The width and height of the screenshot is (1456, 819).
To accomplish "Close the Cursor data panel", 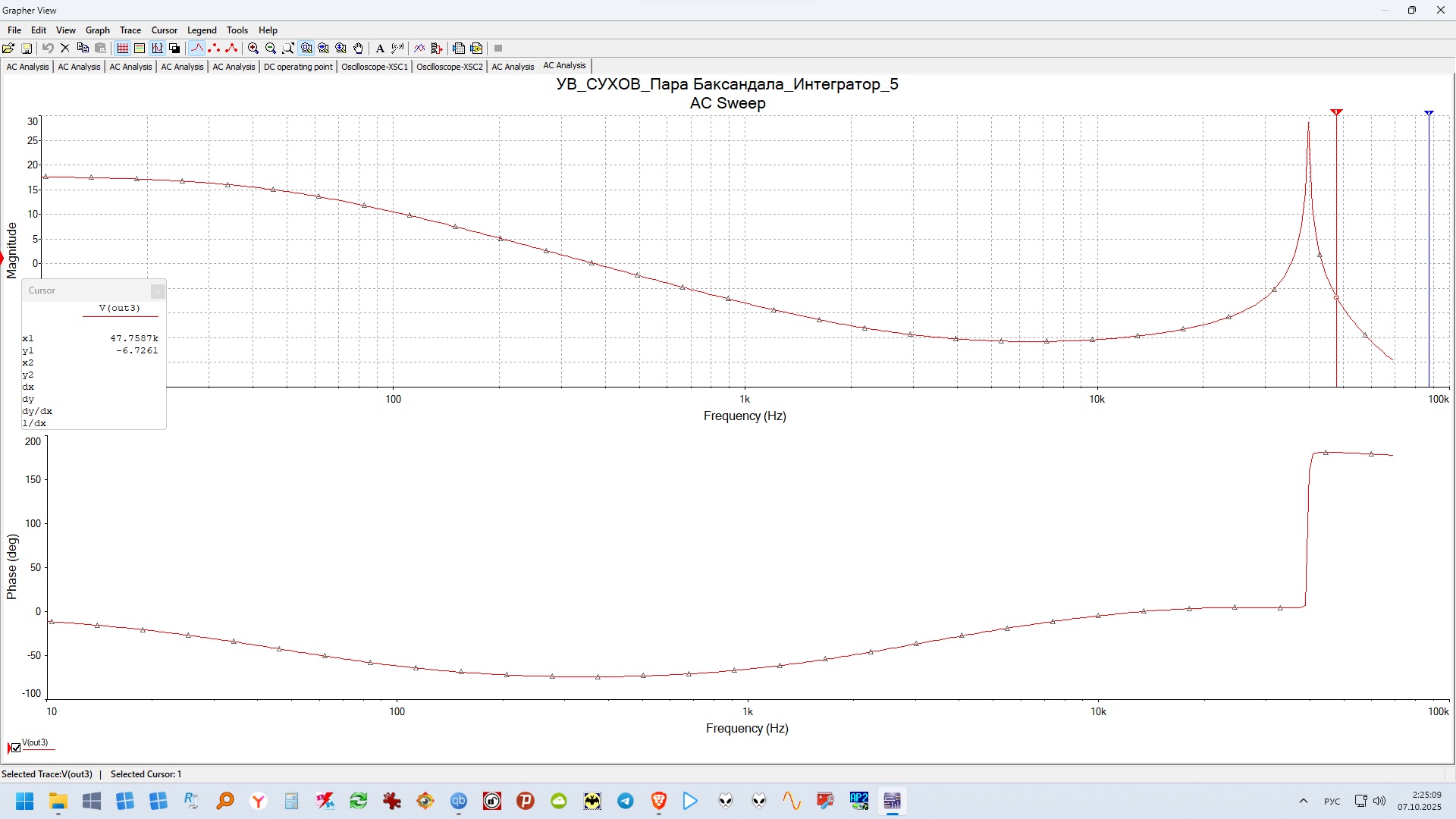I will point(157,291).
